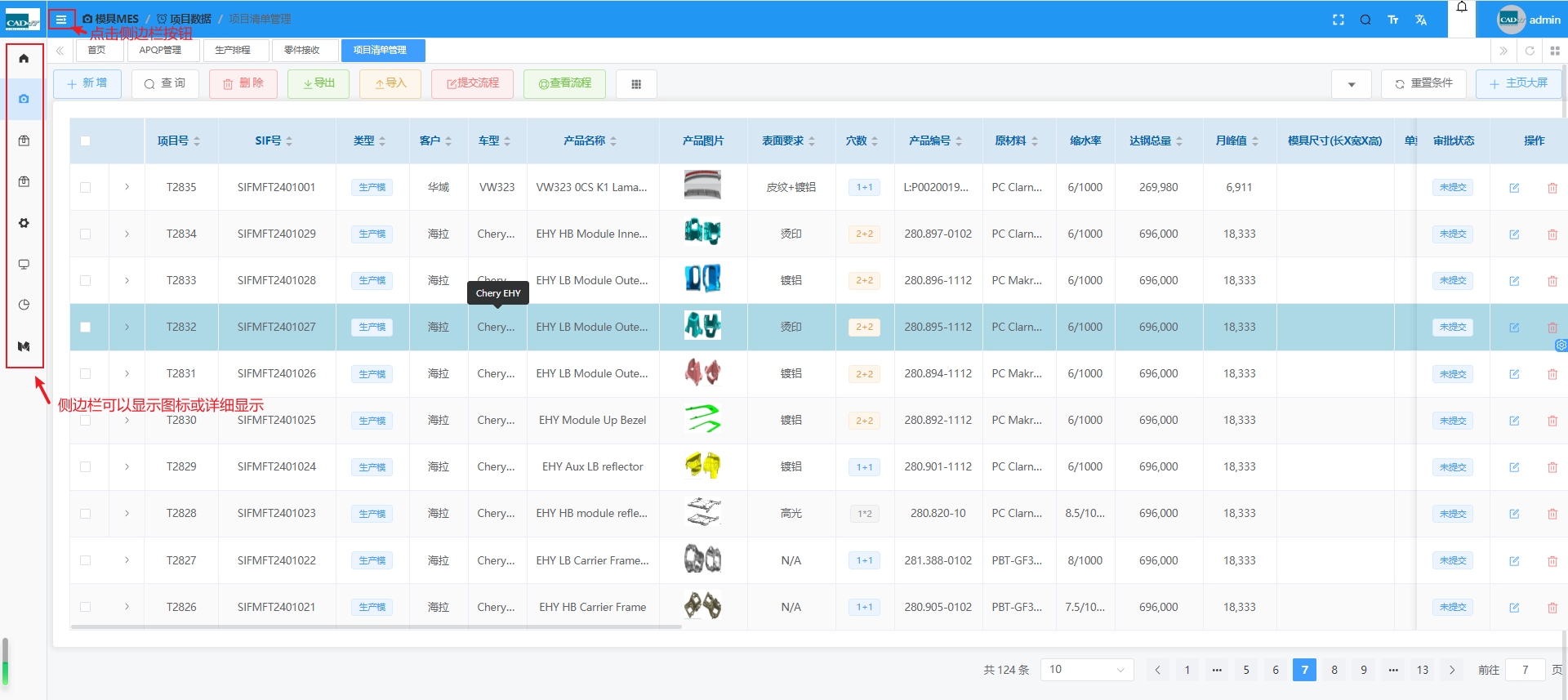Click the 查询 button

coord(165,83)
